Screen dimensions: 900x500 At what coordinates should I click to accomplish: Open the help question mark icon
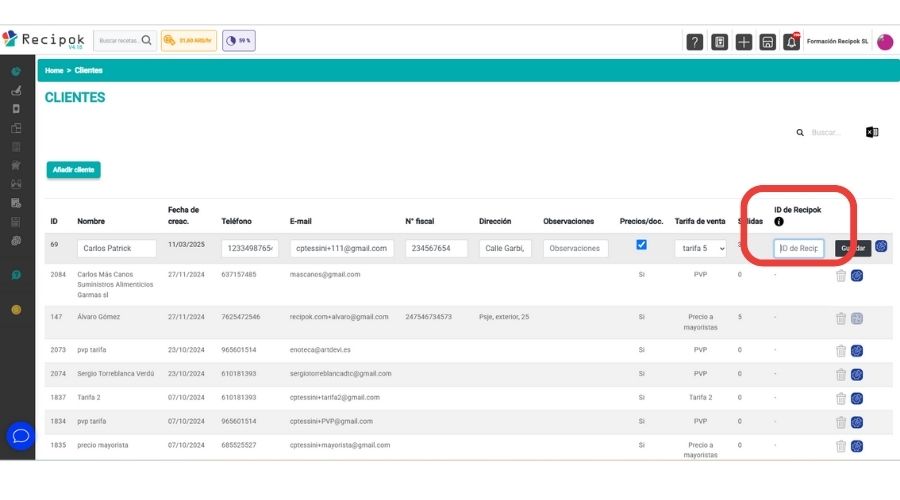point(695,41)
